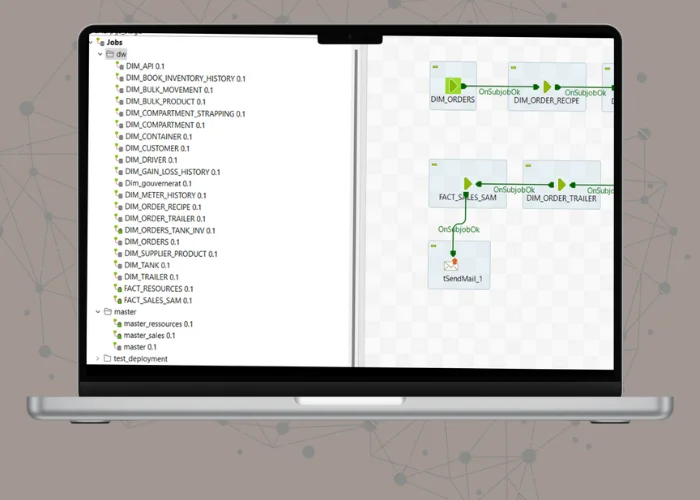
Task: Click the master folder icon in tree
Action: click(x=108, y=312)
